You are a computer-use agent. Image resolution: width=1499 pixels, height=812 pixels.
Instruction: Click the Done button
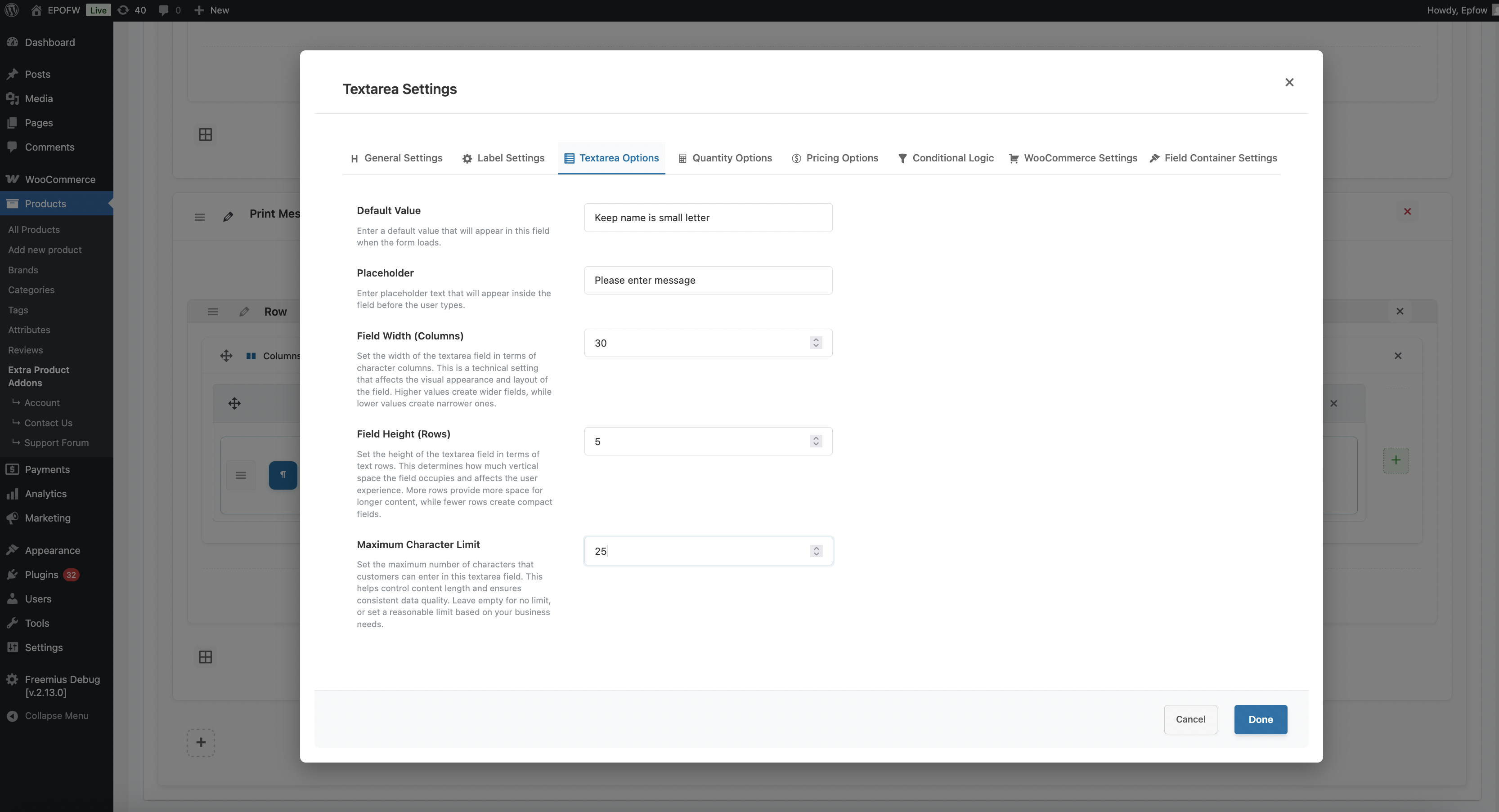[x=1261, y=719]
